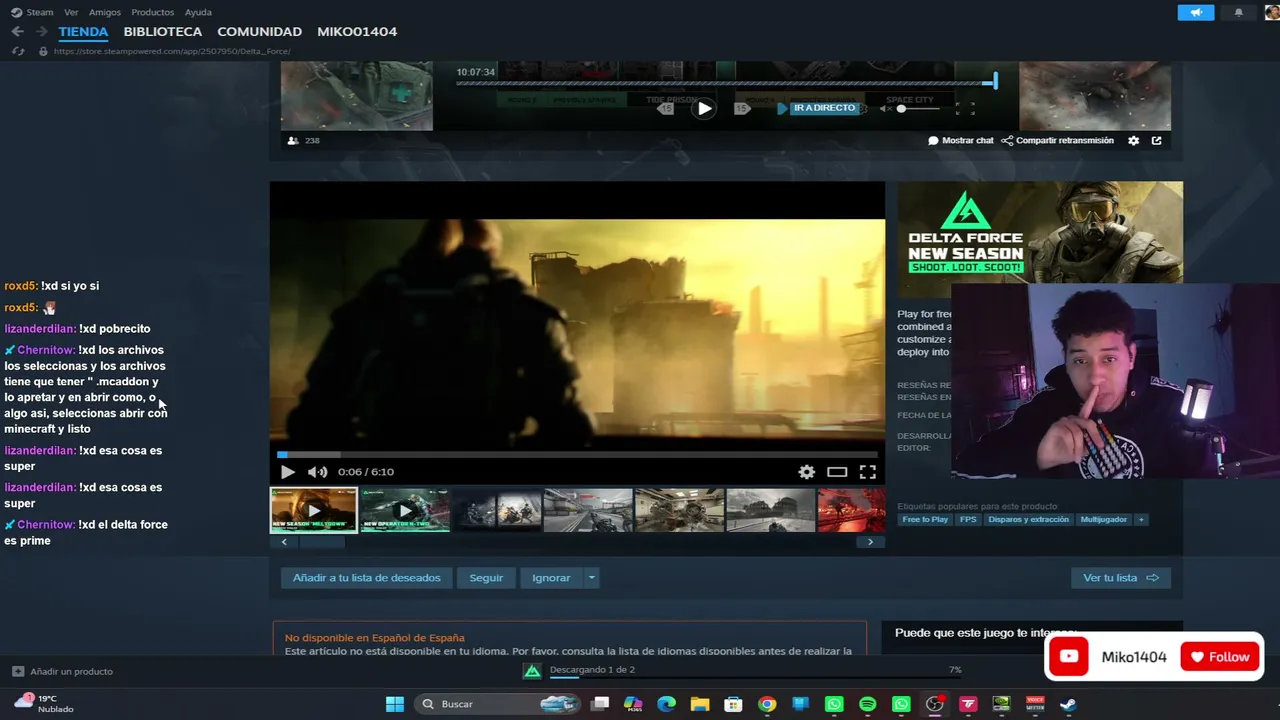Open the BIBLIOTECA tab
The width and height of the screenshot is (1280, 720).
click(163, 32)
